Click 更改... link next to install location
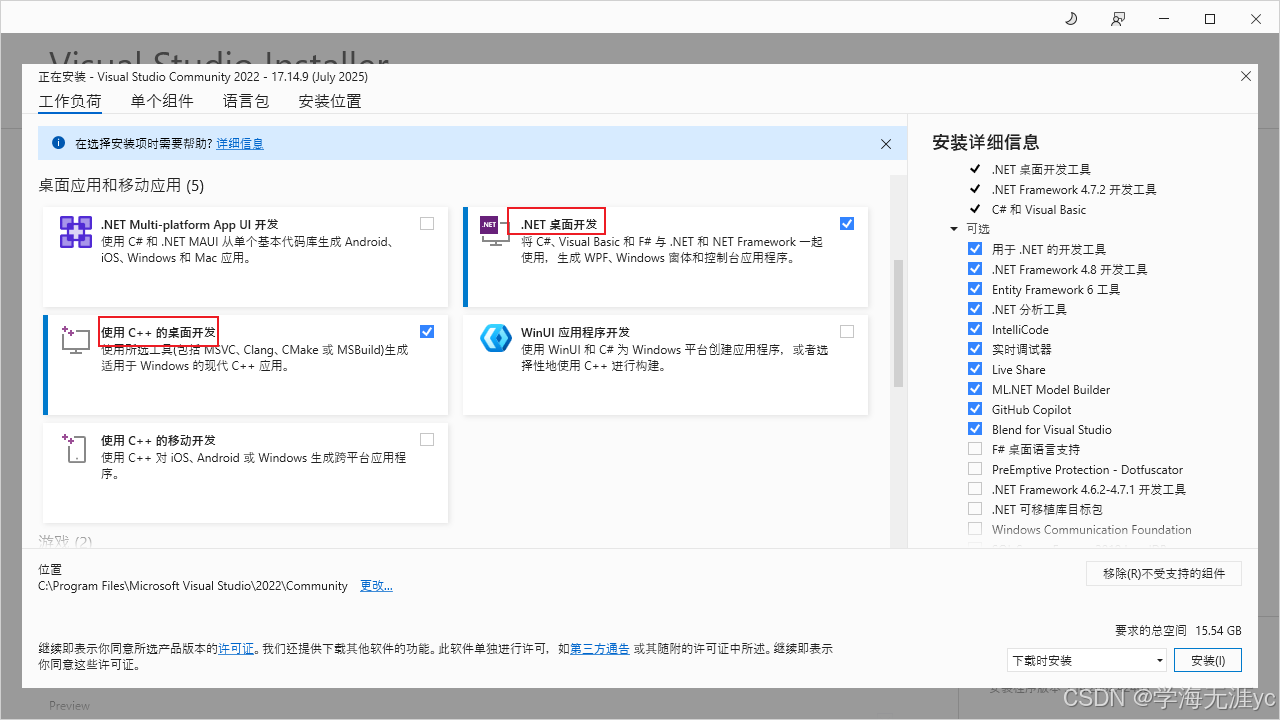Screen dimensions: 1280x720 tap(376, 586)
